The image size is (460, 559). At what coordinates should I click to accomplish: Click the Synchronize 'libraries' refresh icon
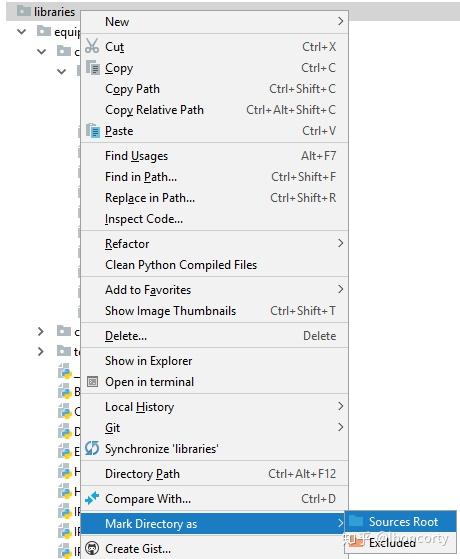[x=92, y=448]
